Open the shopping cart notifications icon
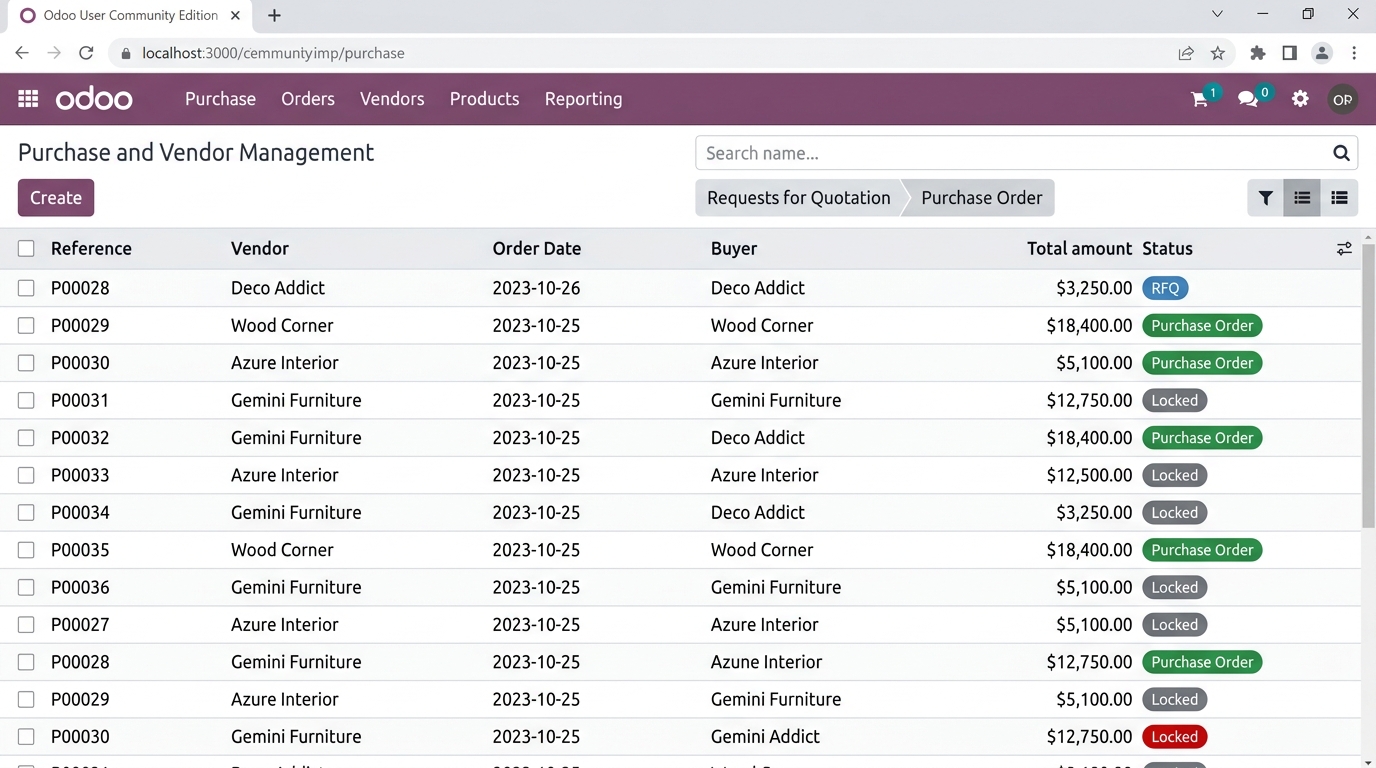 [1200, 99]
